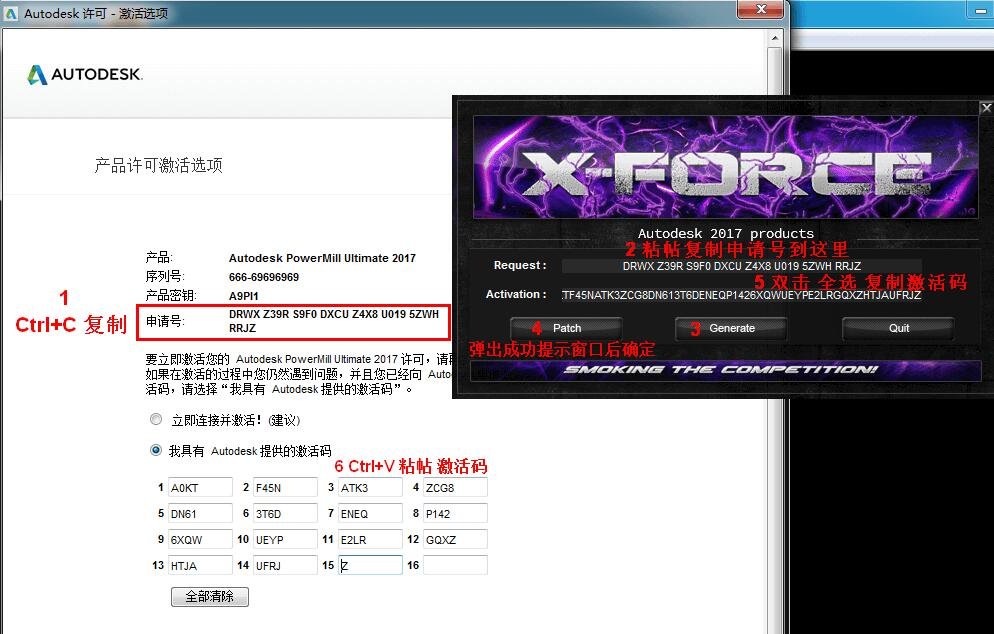This screenshot has height=634, width=994.
Task: Click activation code box 11 containing E2LR
Action: tap(370, 540)
